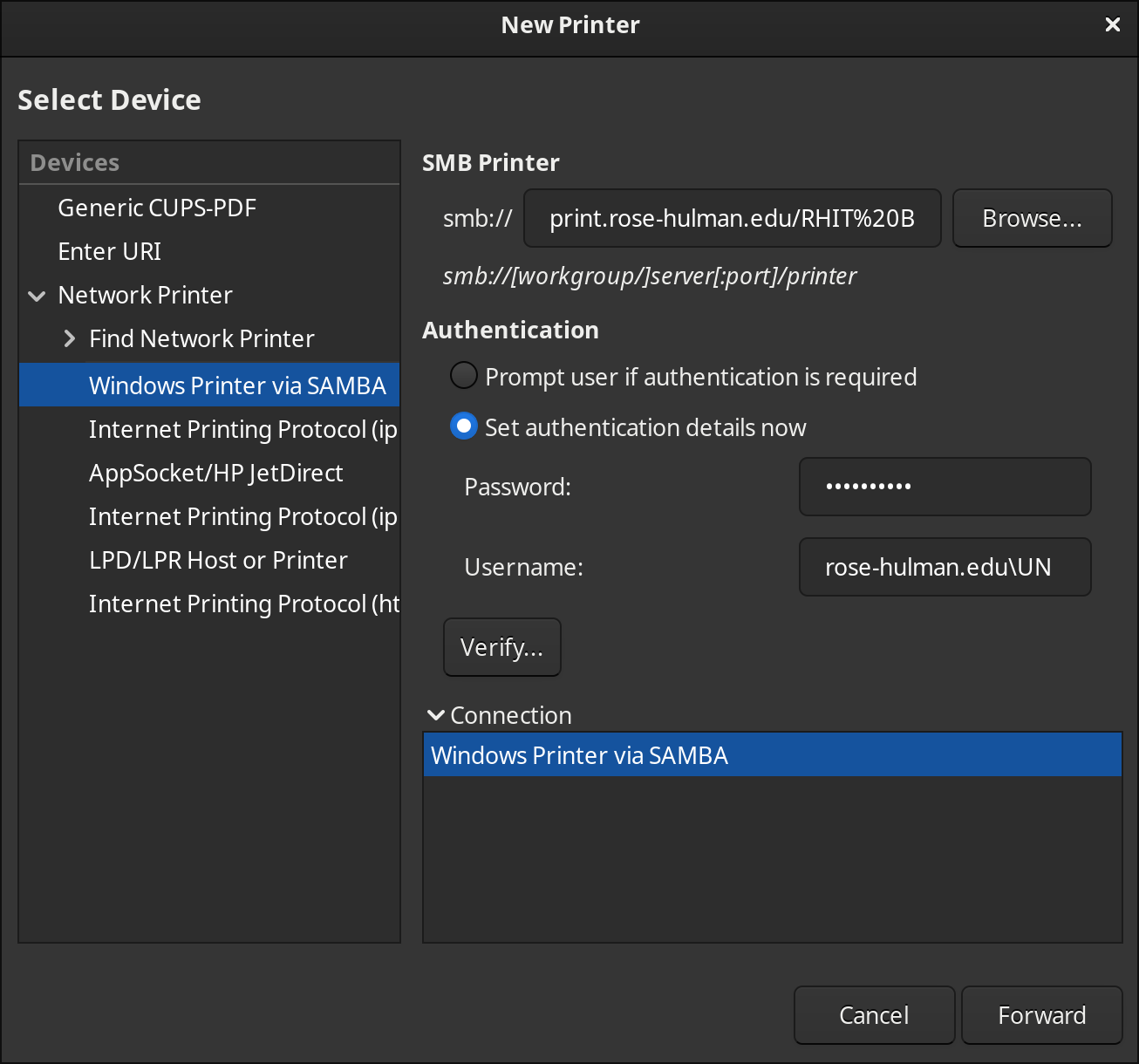Pick Windows Printer via SAMBA in Connection list
This screenshot has height=1064, width=1139.
point(580,755)
